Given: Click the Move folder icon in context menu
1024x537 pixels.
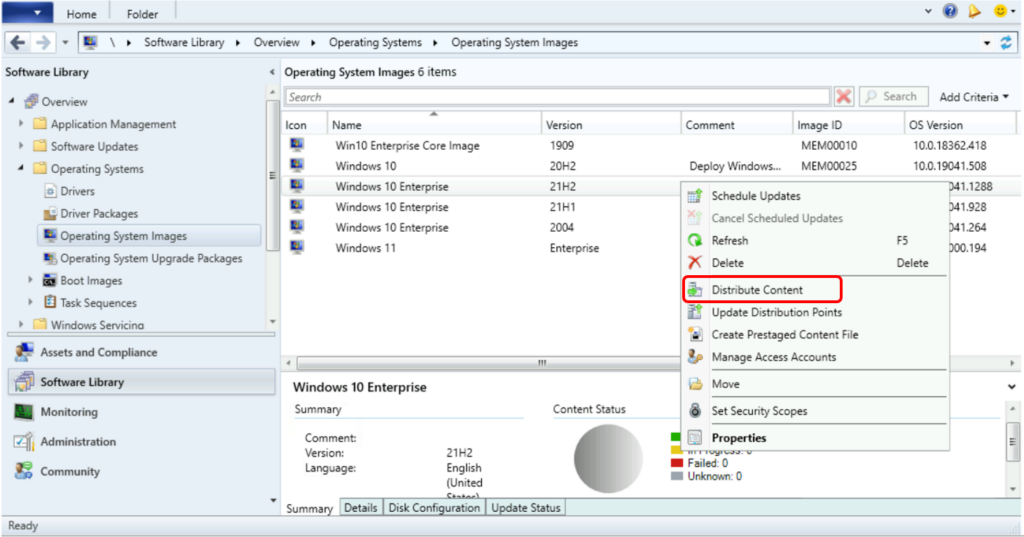Looking at the screenshot, I should [695, 384].
